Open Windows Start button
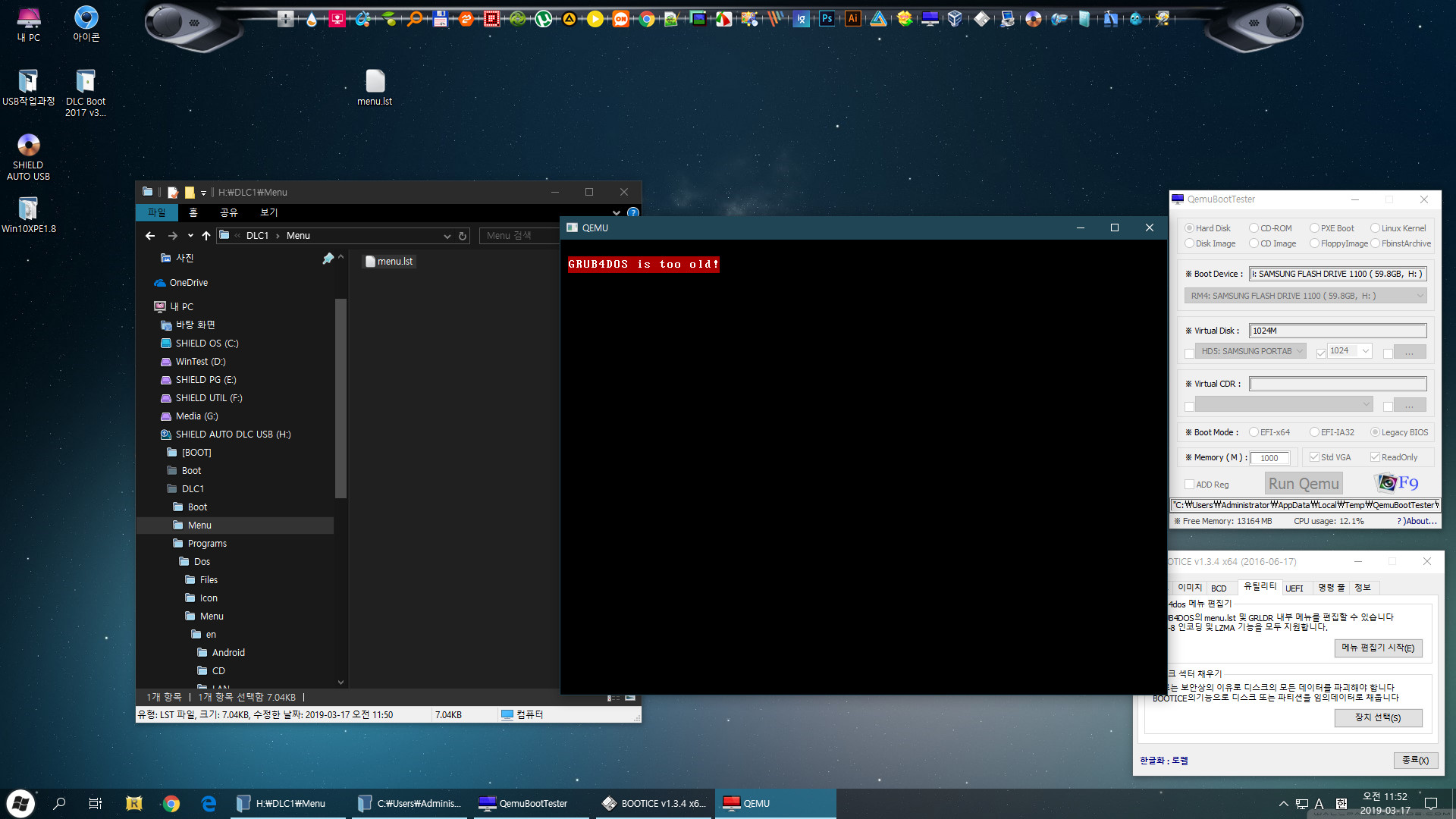This screenshot has height=819, width=1456. click(20, 803)
